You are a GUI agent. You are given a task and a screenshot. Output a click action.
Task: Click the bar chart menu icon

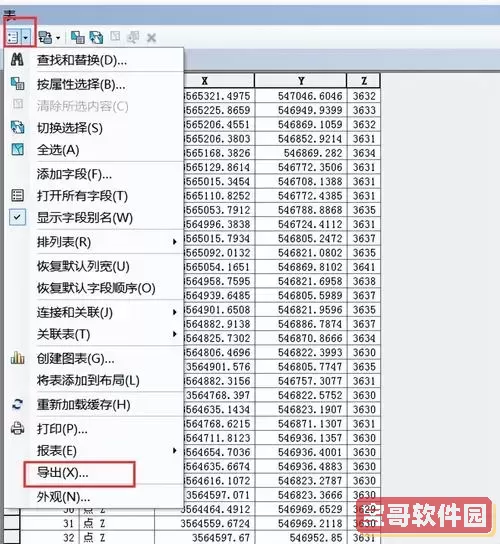(x=17, y=358)
